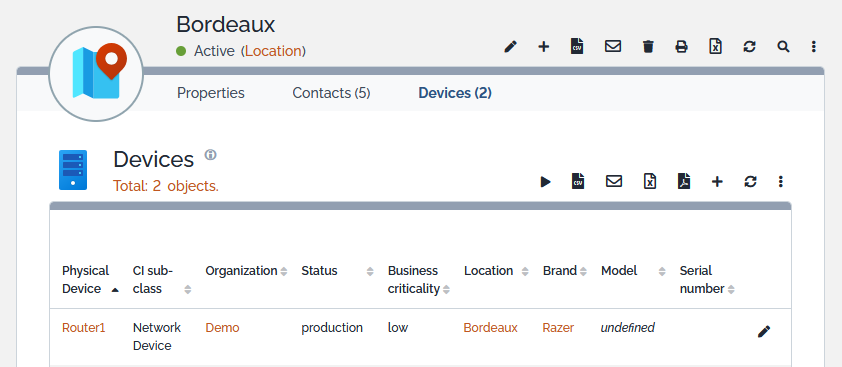Add a new device with plus icon
The height and width of the screenshot is (367, 842).
717,182
